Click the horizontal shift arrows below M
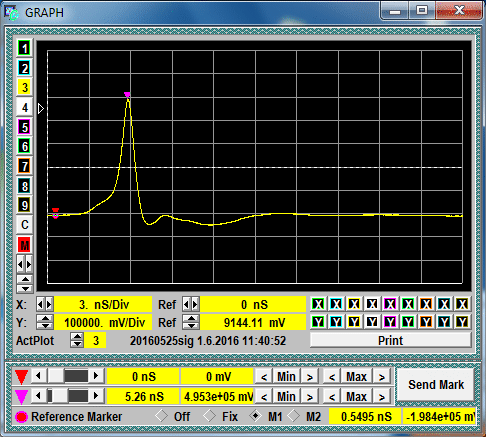486x437 pixels. [x=24, y=265]
